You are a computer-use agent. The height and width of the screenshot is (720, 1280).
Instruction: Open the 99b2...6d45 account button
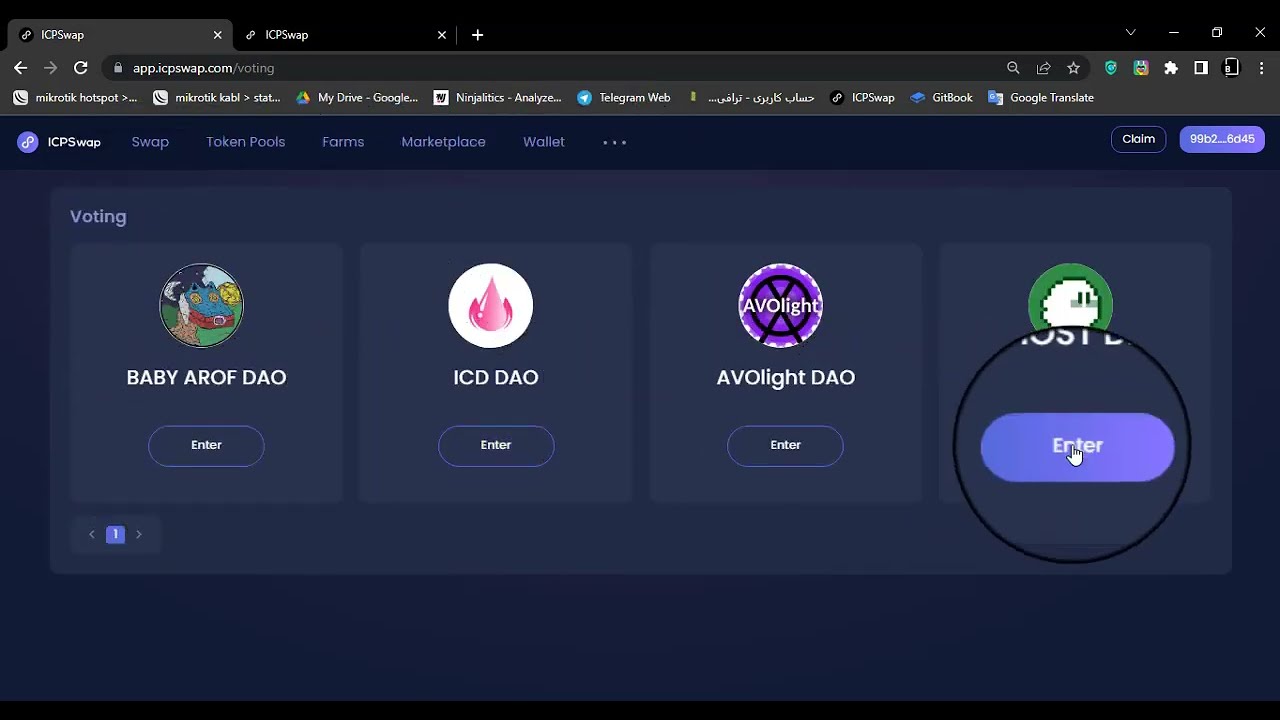coord(1222,139)
